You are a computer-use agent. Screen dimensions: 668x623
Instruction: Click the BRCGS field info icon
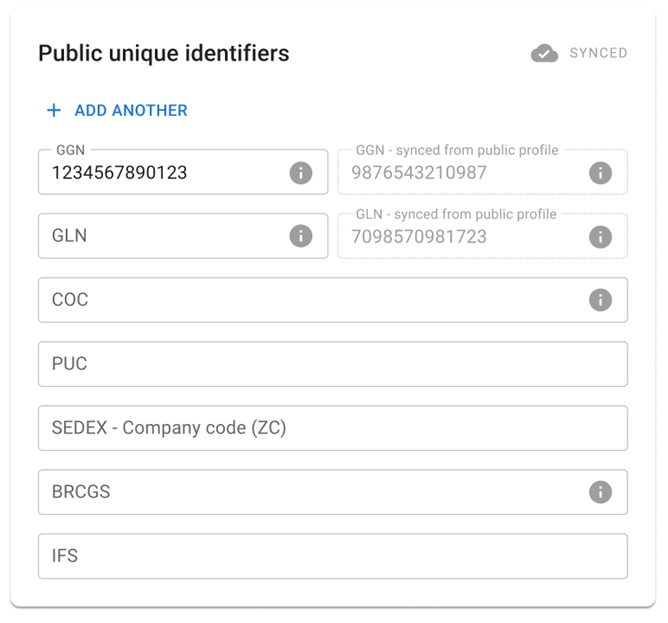tap(600, 492)
